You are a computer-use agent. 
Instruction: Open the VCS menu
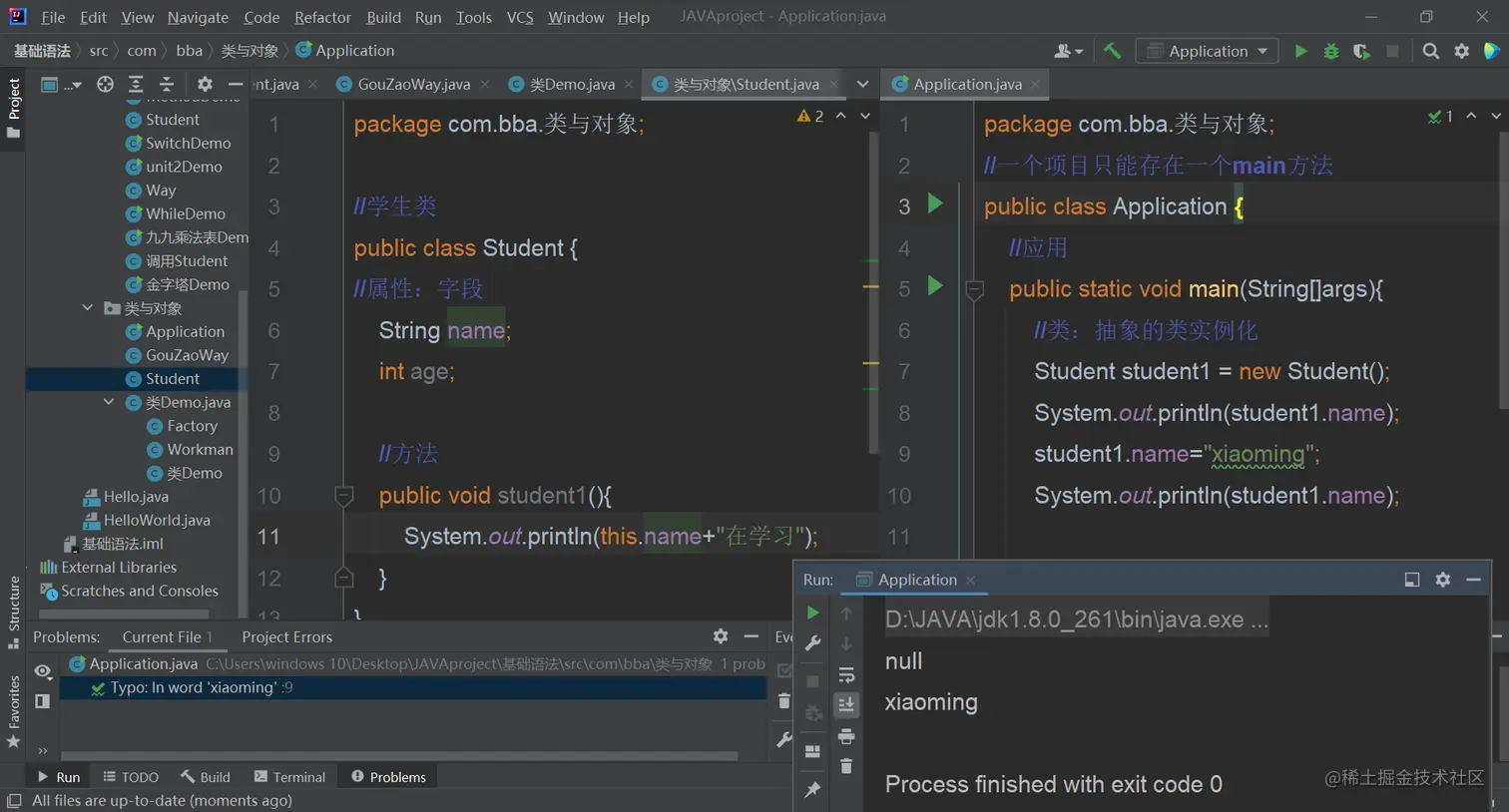(520, 17)
